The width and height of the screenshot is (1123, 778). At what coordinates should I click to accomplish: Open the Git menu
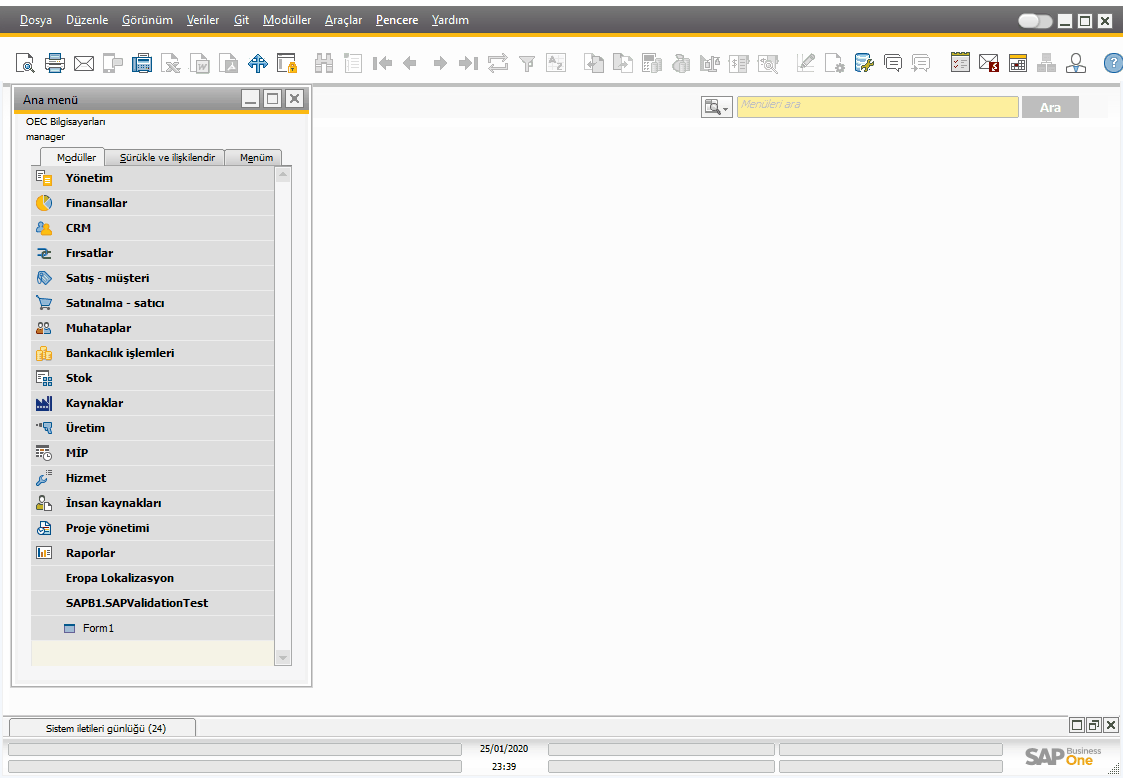tap(241, 20)
